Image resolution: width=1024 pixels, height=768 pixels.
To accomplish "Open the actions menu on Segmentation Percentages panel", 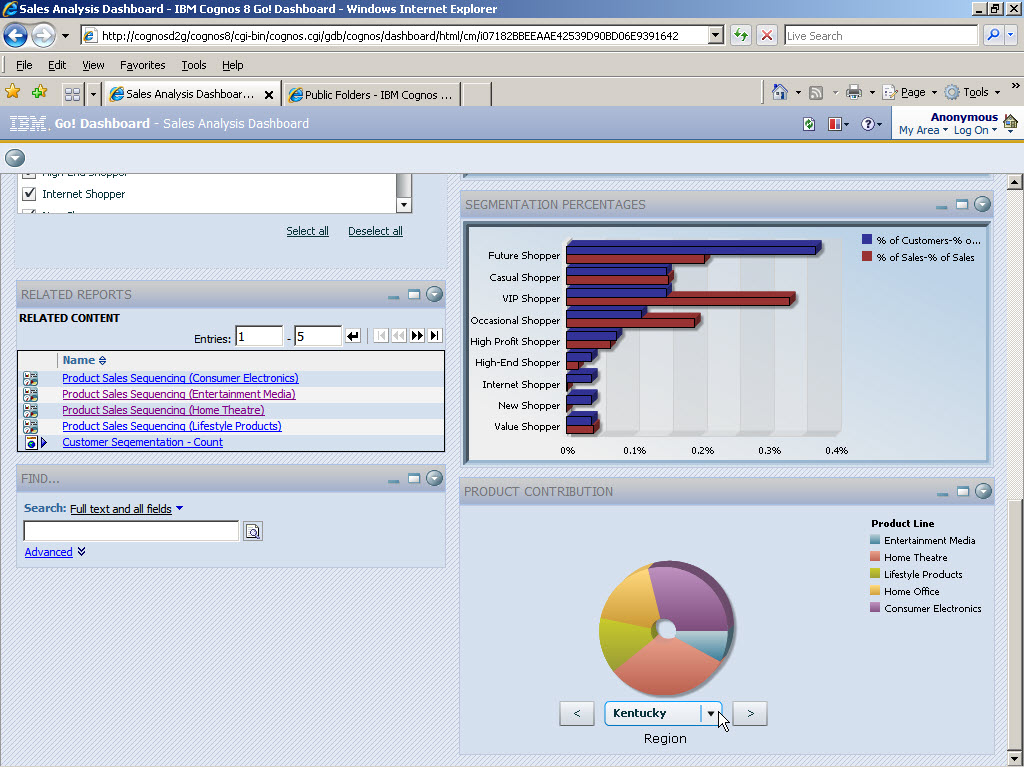I will tap(981, 205).
